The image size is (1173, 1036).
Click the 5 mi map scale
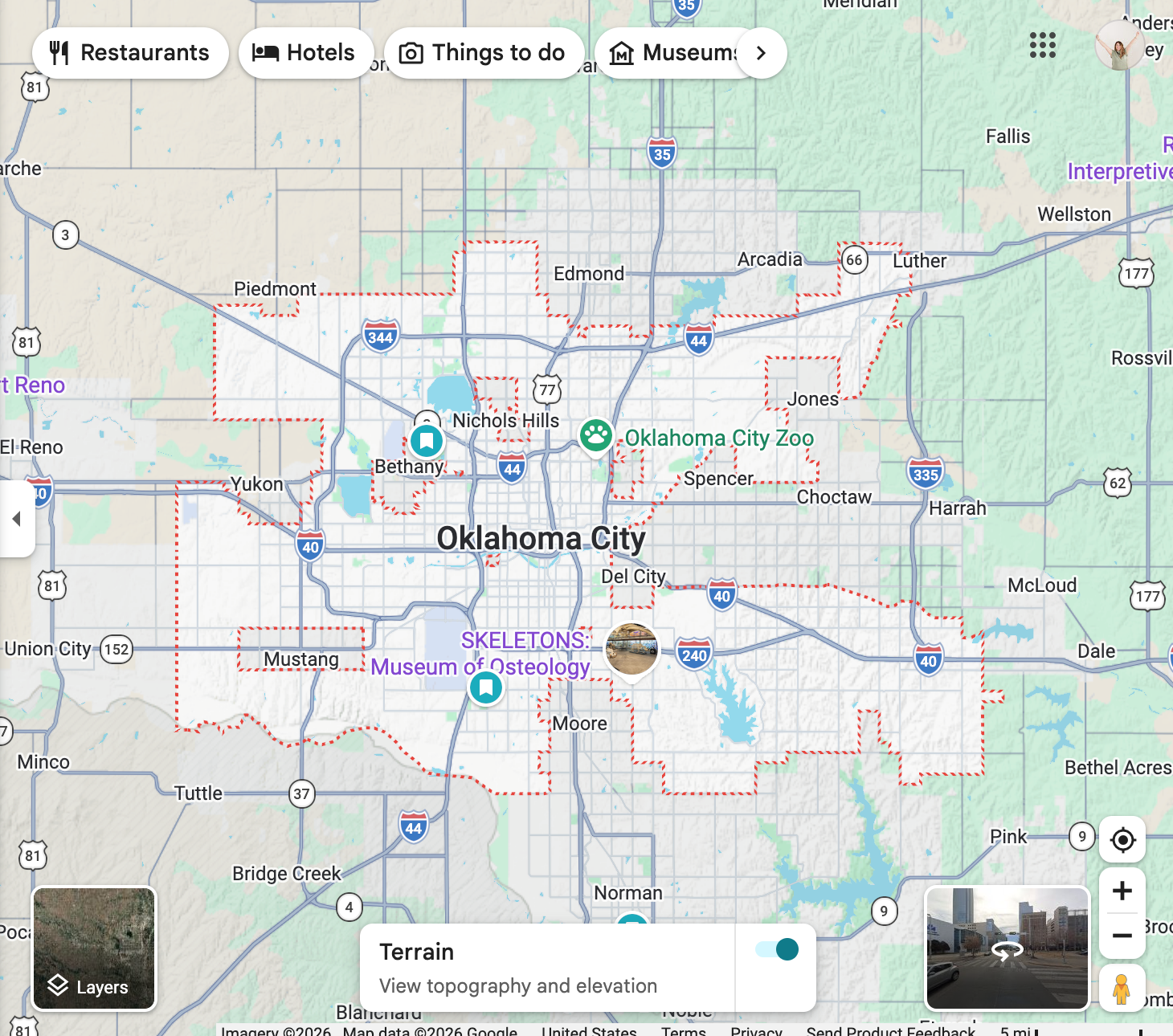pos(1072,1031)
